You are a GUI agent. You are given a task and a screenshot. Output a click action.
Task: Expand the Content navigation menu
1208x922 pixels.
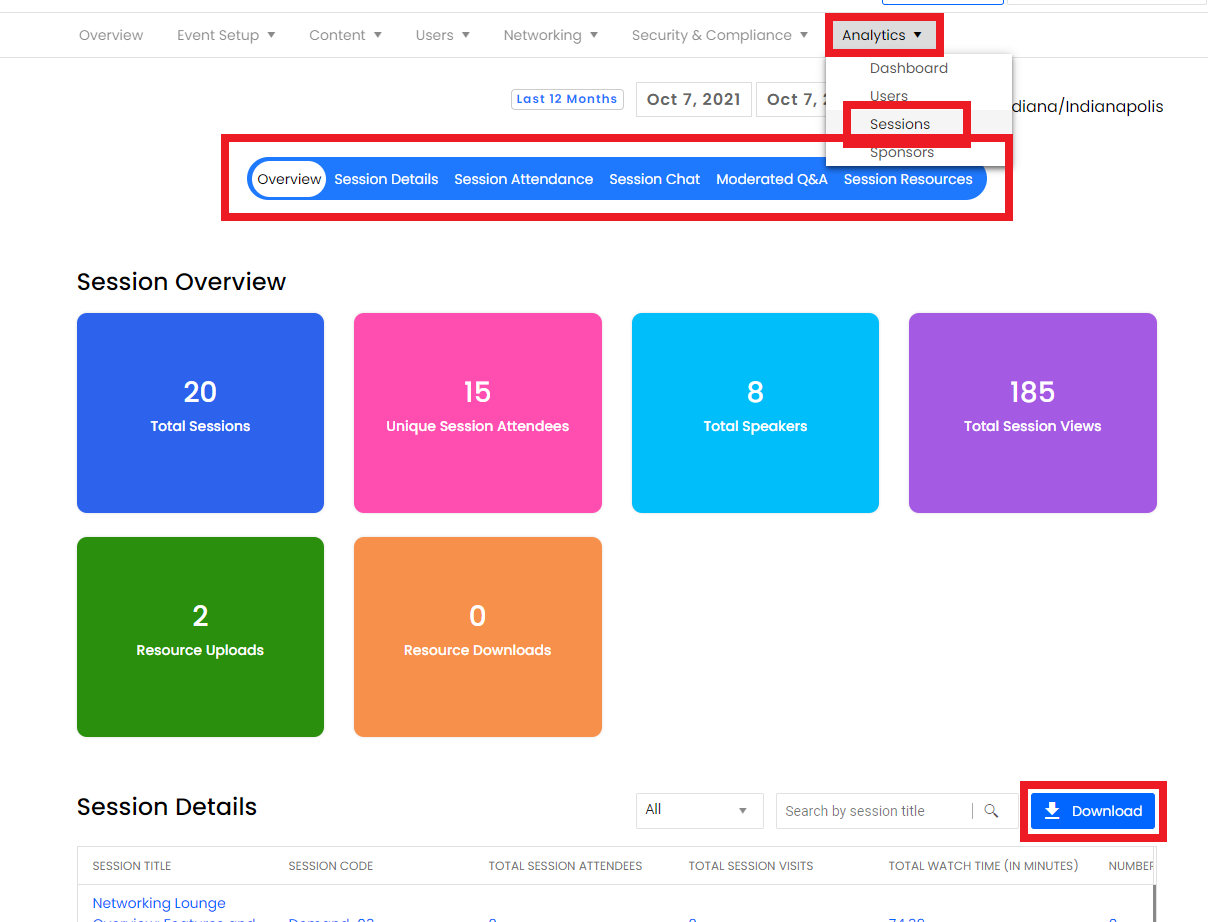344,34
